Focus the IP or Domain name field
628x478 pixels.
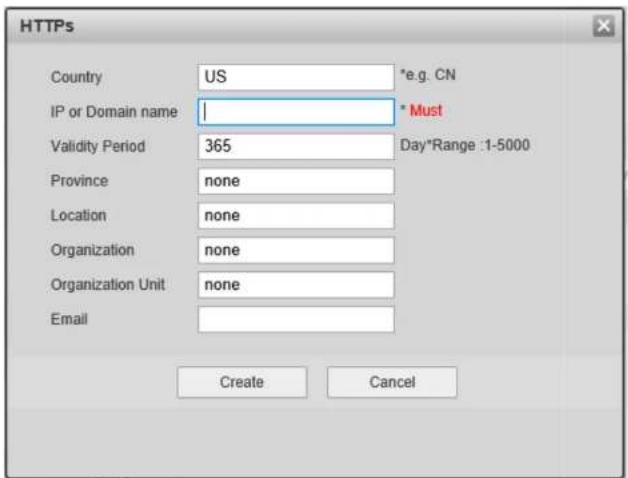click(x=296, y=112)
